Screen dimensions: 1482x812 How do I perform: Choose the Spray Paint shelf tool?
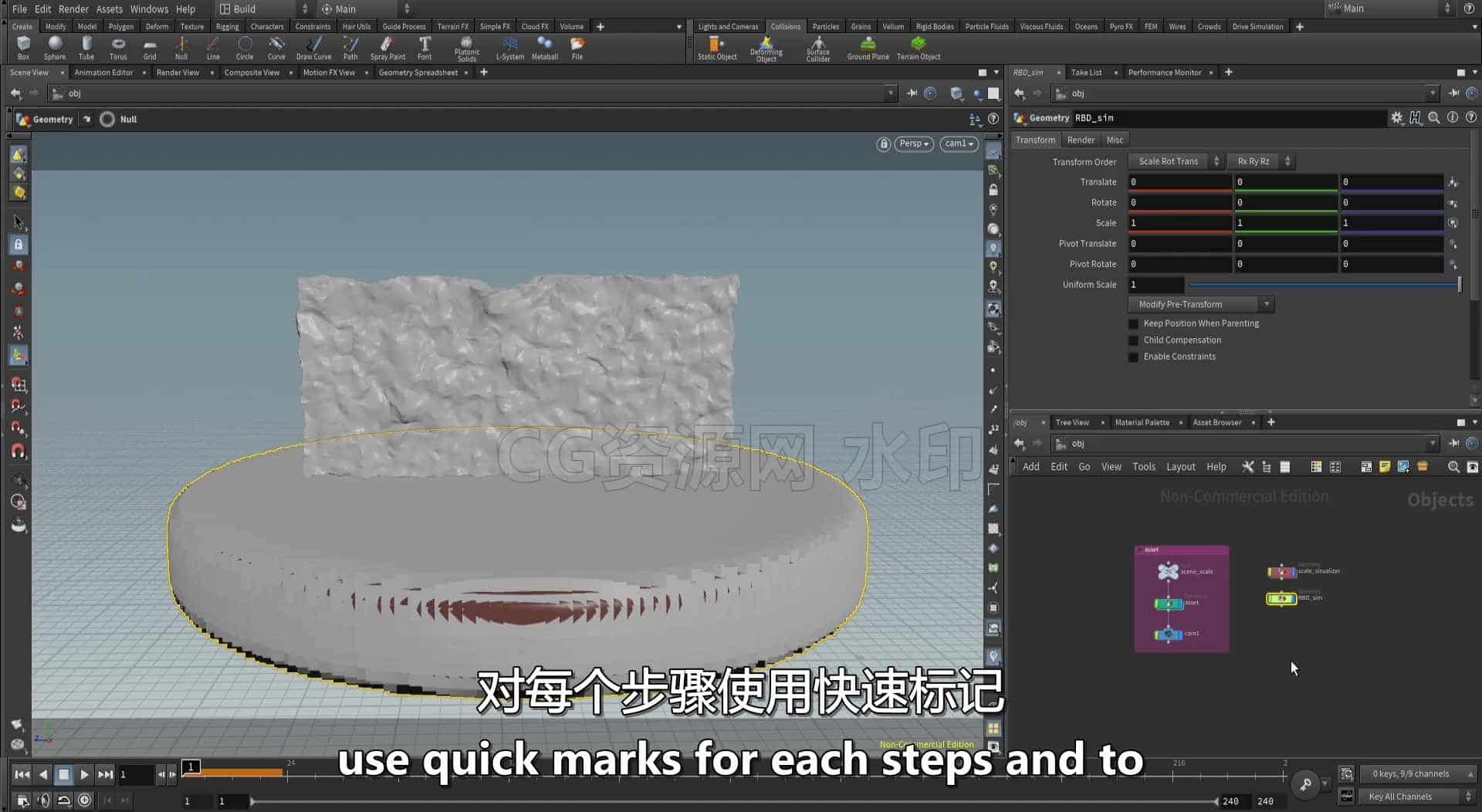(x=387, y=48)
